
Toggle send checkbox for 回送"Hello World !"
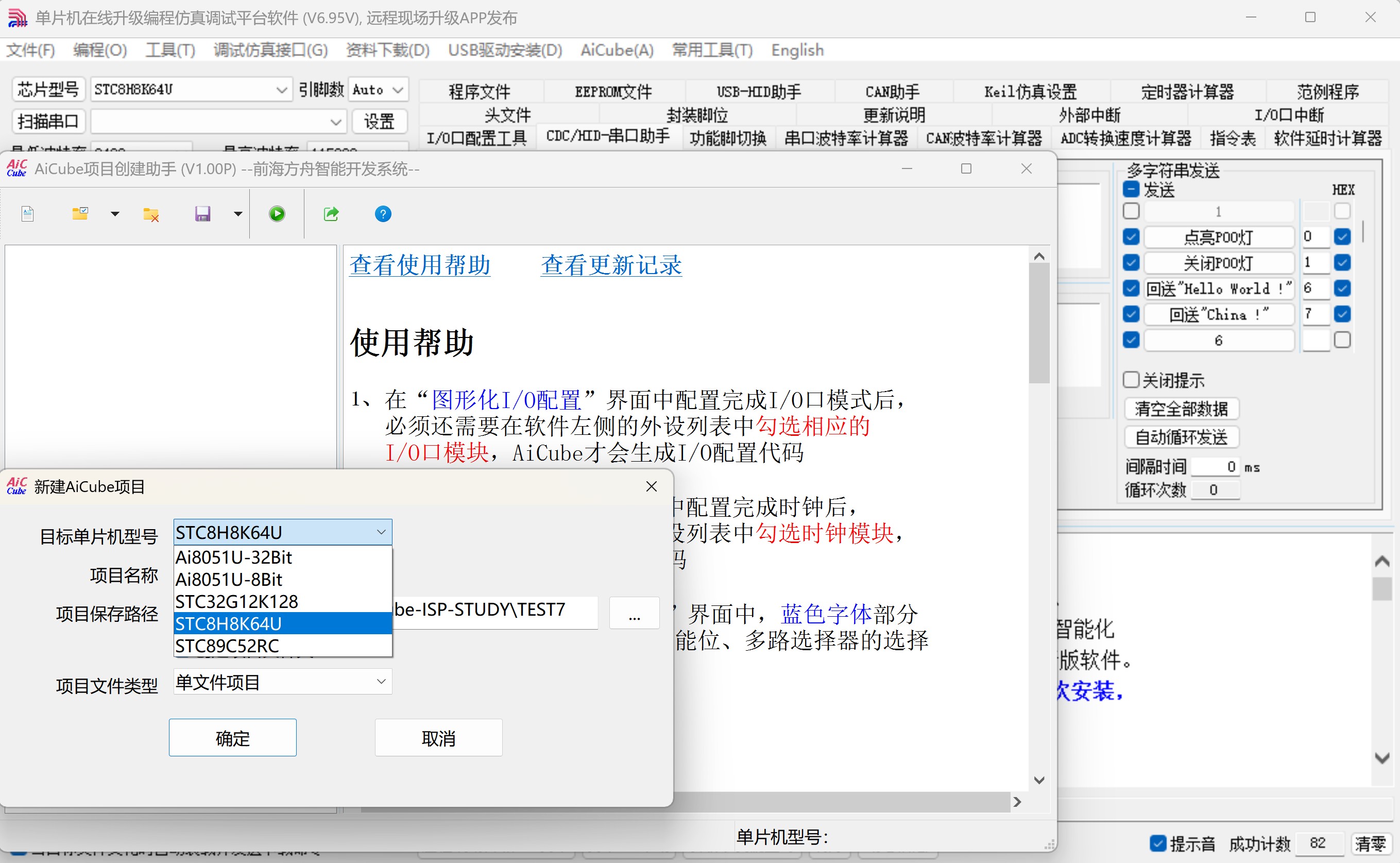pyautogui.click(x=1131, y=288)
